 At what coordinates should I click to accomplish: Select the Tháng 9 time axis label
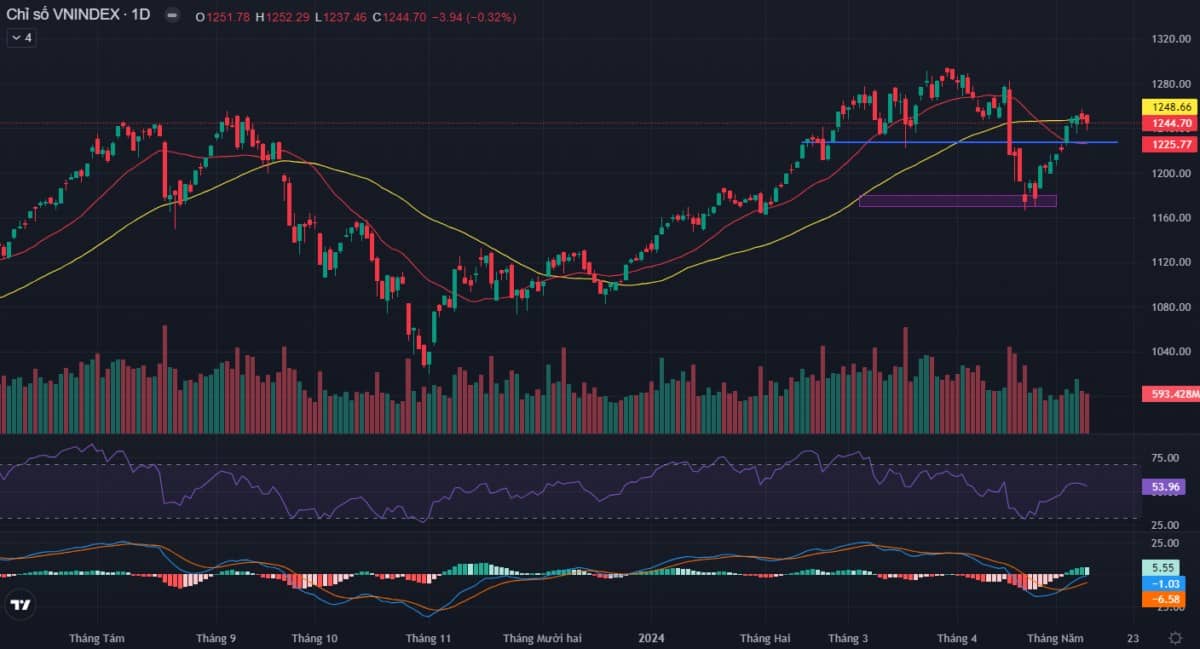216,638
